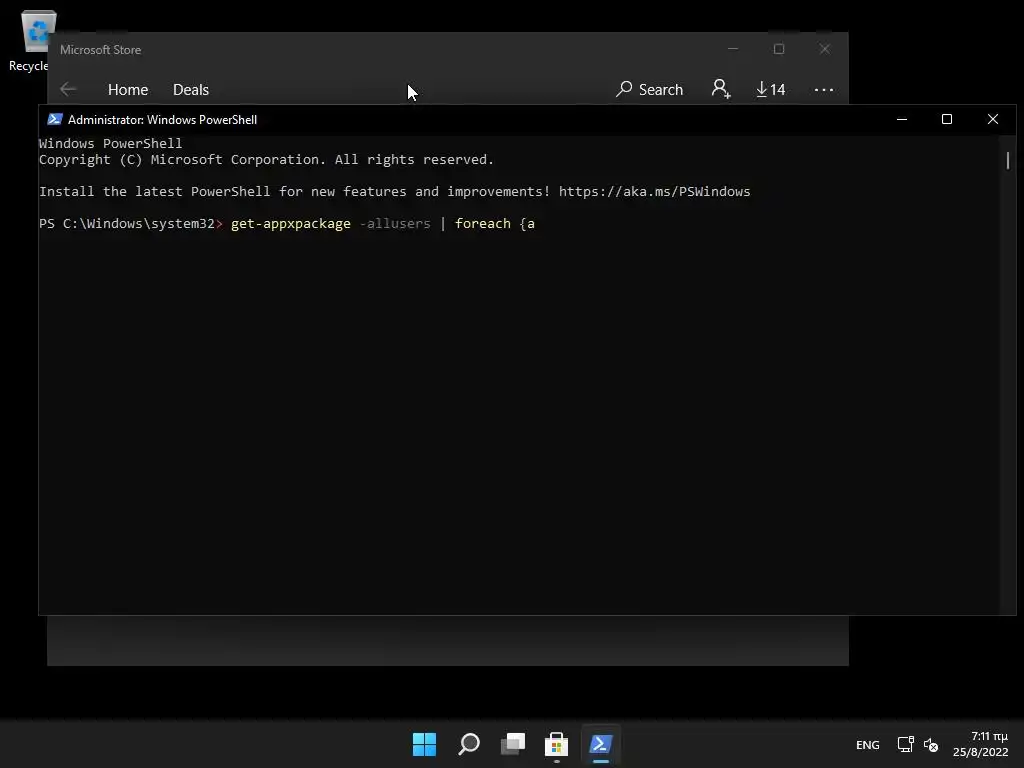
Task: Click the Administrator: Windows PowerShell title text
Action: [x=163, y=120]
